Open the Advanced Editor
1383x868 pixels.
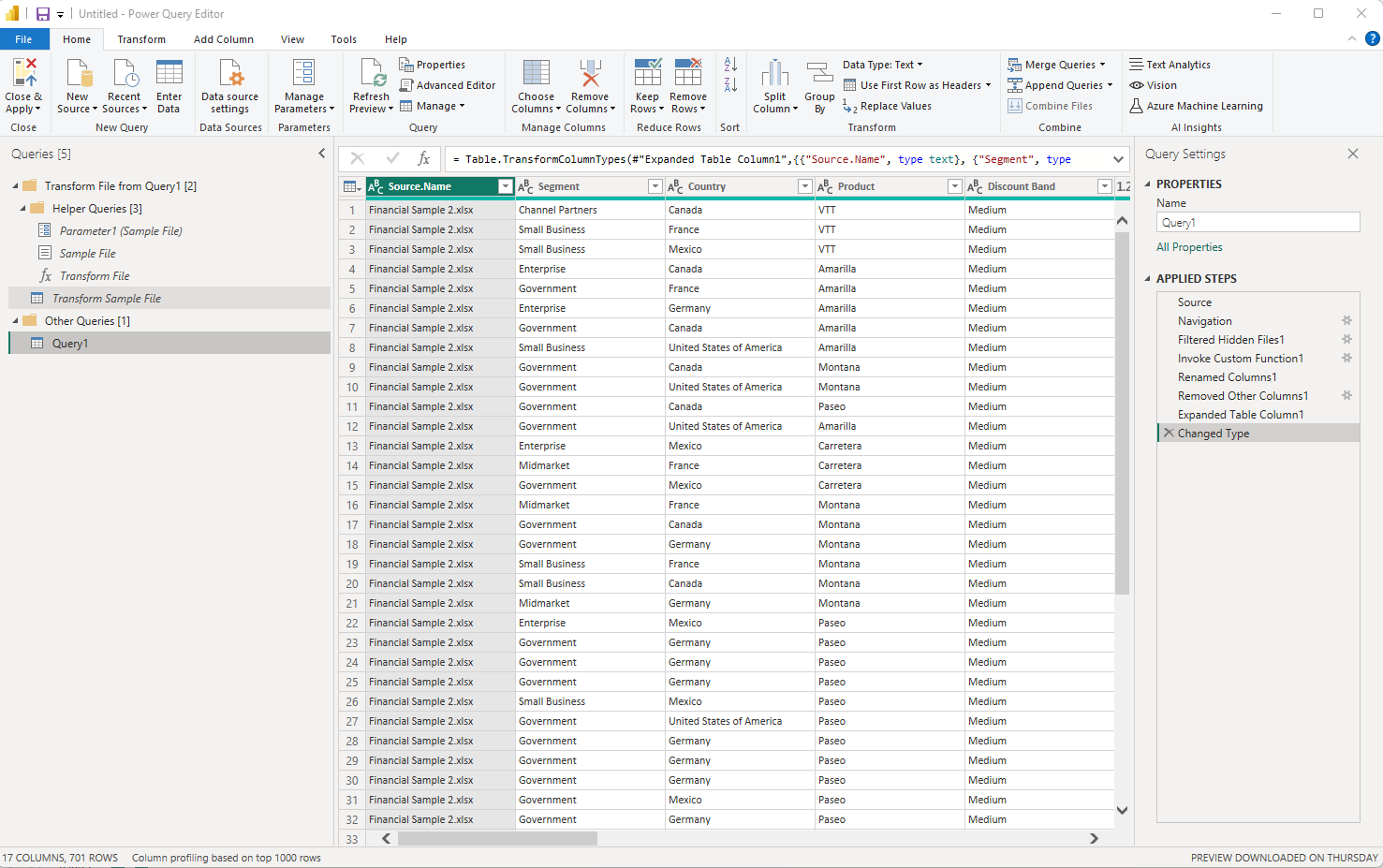[x=448, y=85]
